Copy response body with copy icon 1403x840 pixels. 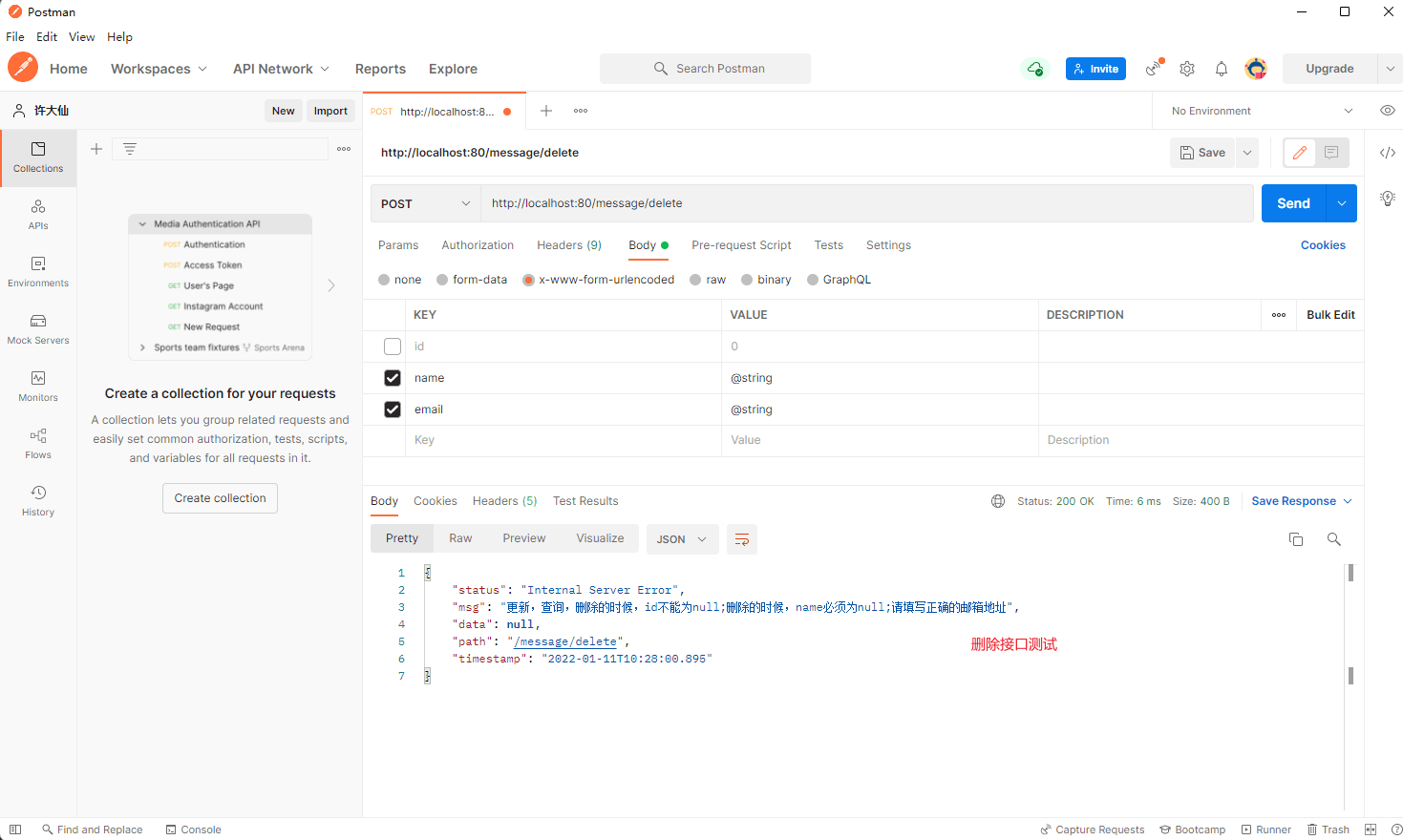tap(1296, 539)
